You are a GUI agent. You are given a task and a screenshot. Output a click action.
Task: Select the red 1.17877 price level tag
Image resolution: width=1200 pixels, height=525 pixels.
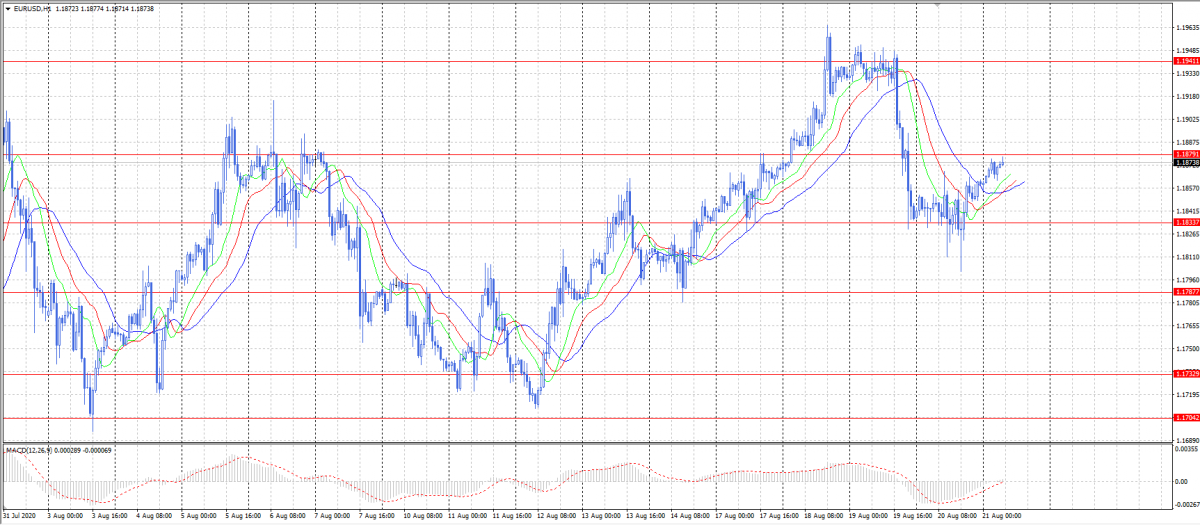[1186, 292]
